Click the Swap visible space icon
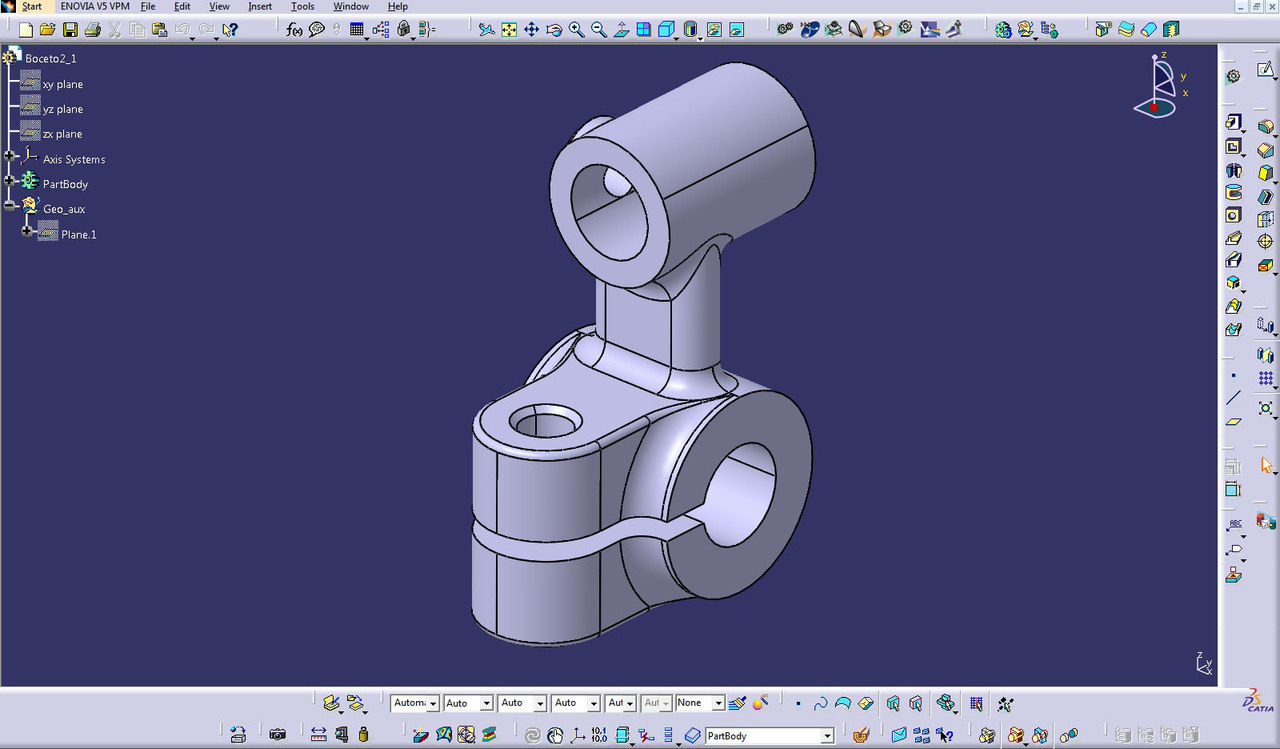 pyautogui.click(x=736, y=30)
